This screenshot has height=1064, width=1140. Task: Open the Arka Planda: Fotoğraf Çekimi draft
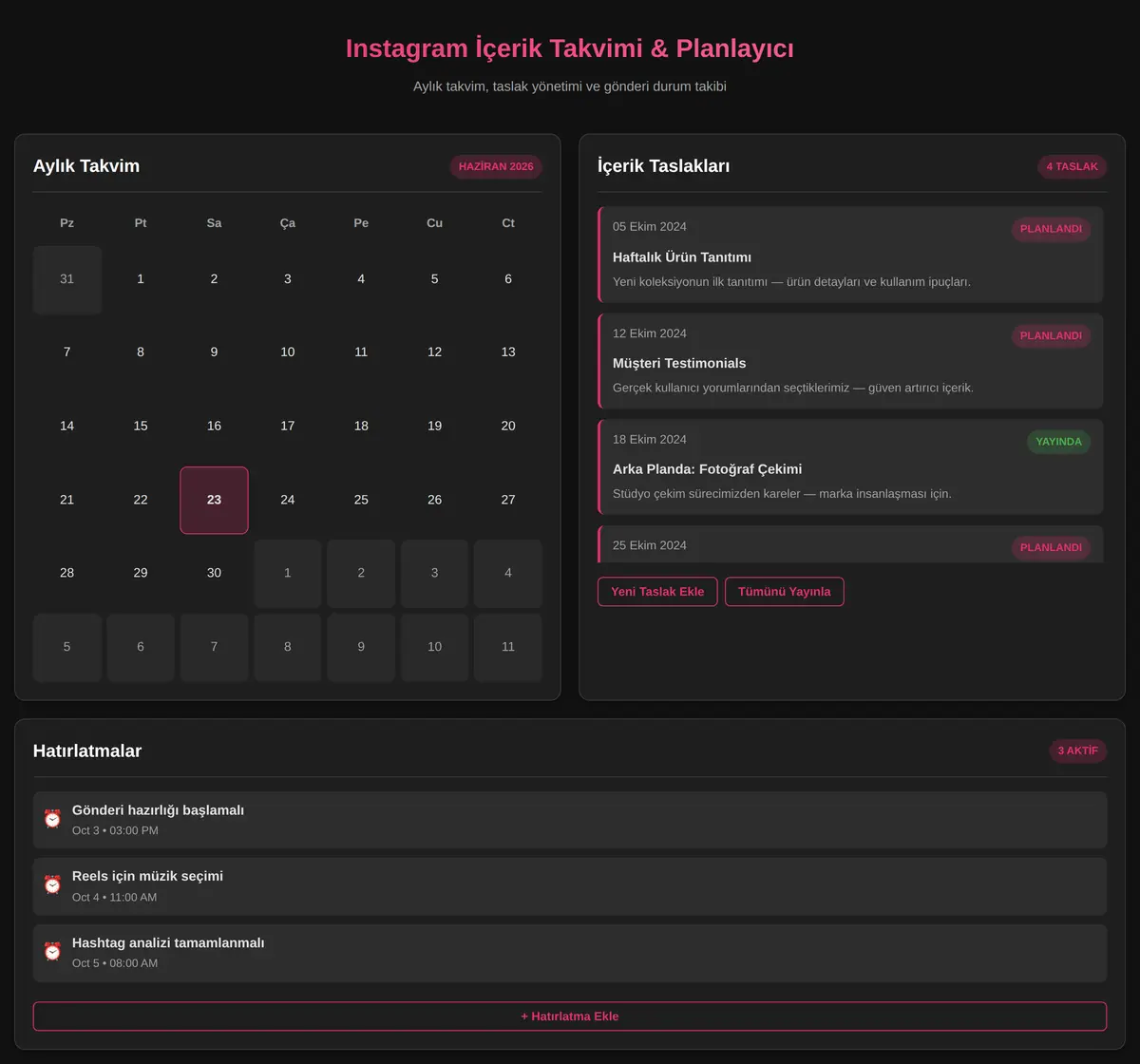point(850,467)
